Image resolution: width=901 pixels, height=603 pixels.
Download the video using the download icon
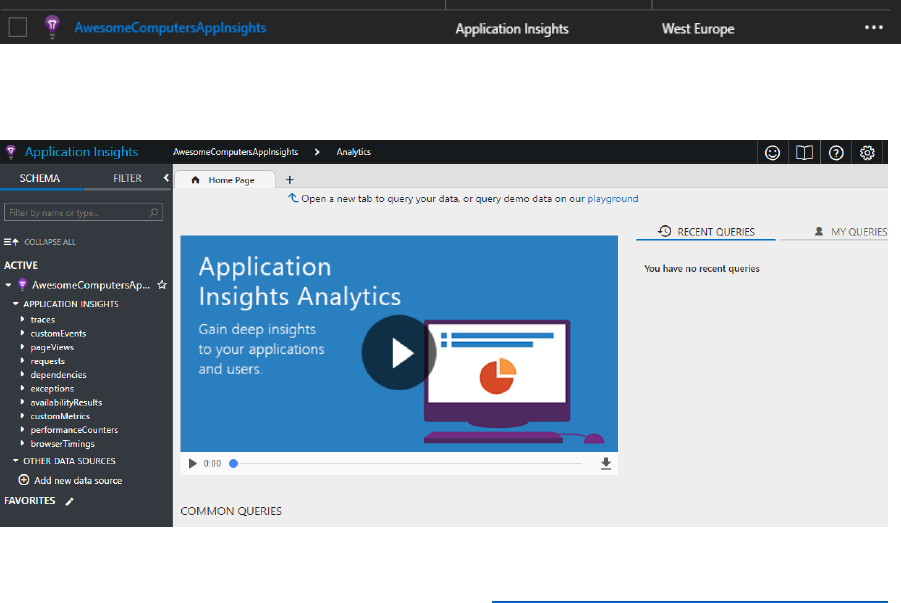(606, 464)
